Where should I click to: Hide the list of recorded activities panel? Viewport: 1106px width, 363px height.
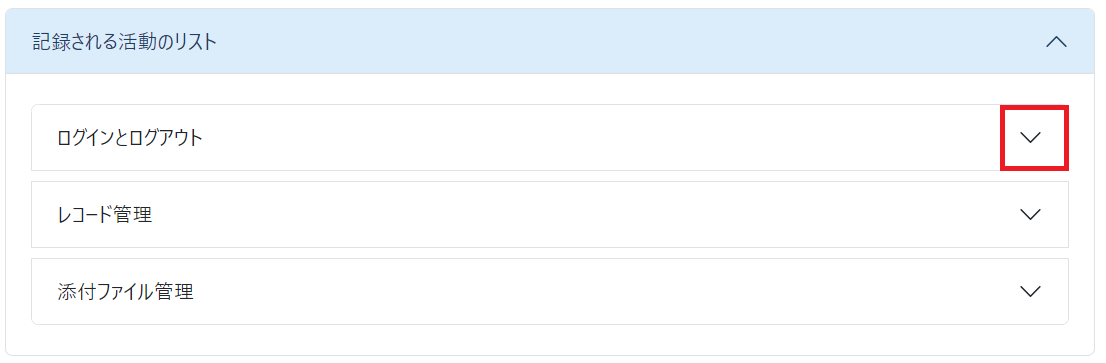point(1056,42)
